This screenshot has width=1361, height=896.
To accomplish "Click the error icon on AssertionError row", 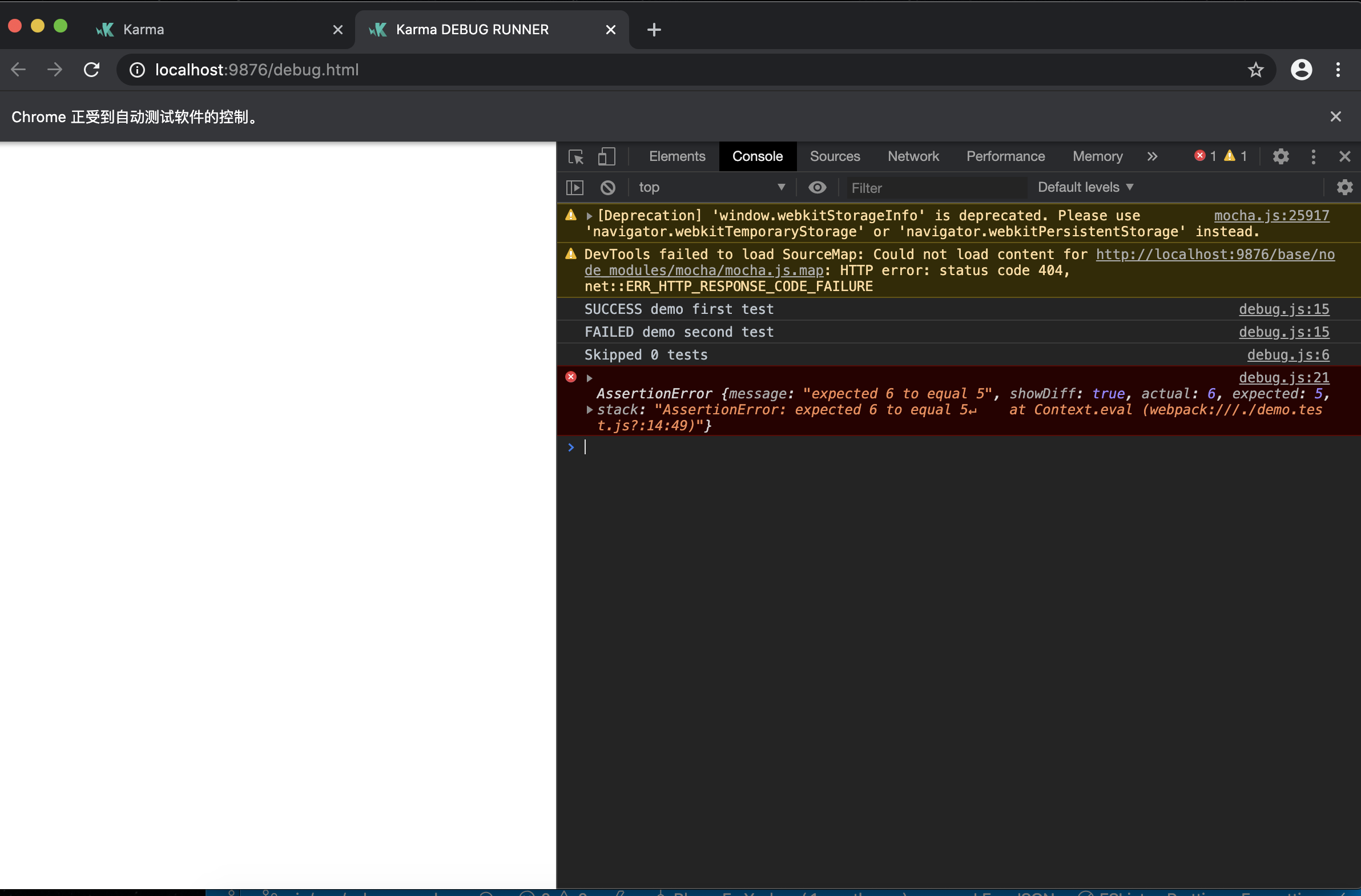I will pyautogui.click(x=571, y=377).
